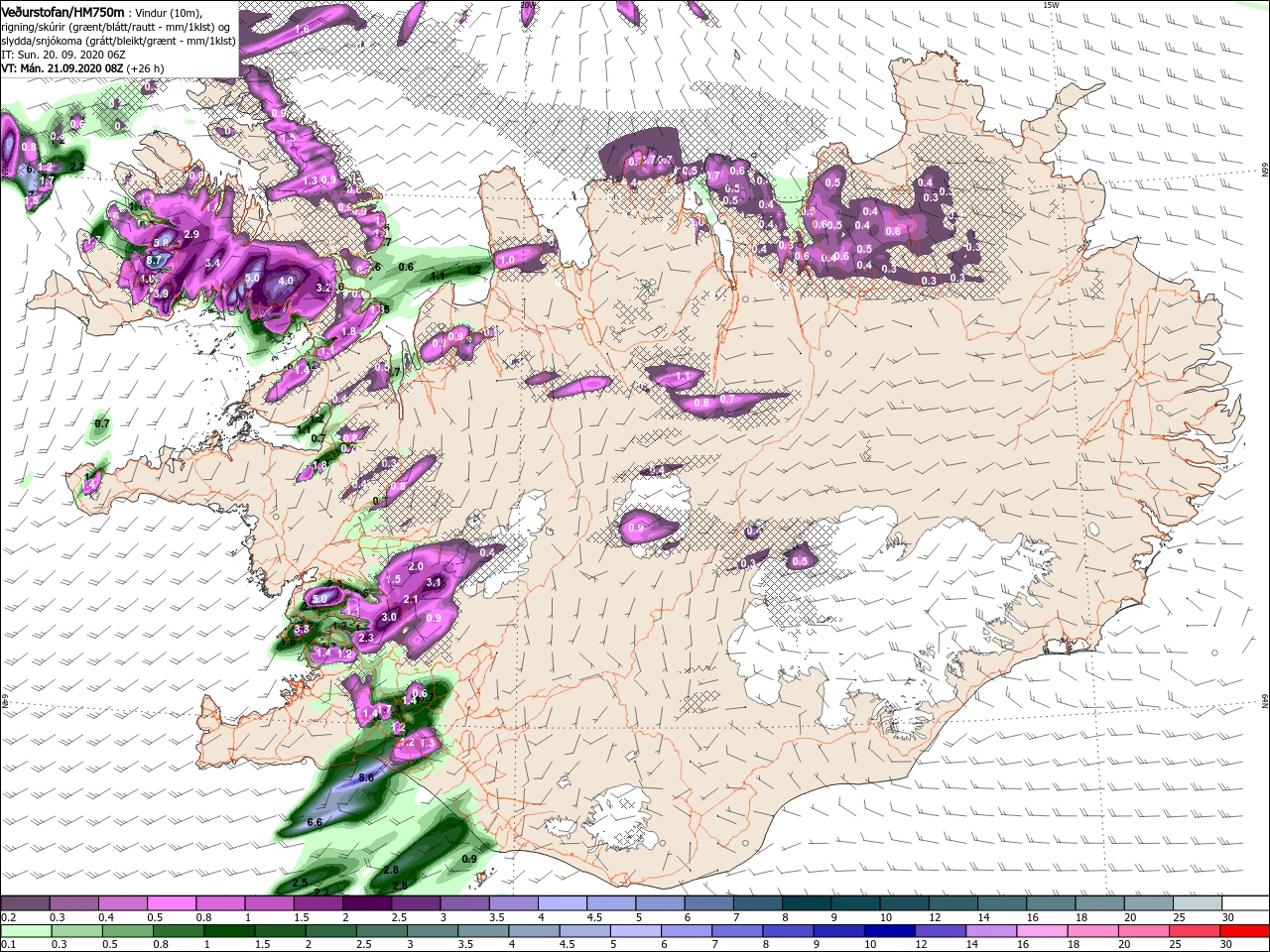1270x952 pixels.
Task: Click the darkest green 1–1.5 swatch in lower legend row
Action: pyautogui.click(x=229, y=930)
